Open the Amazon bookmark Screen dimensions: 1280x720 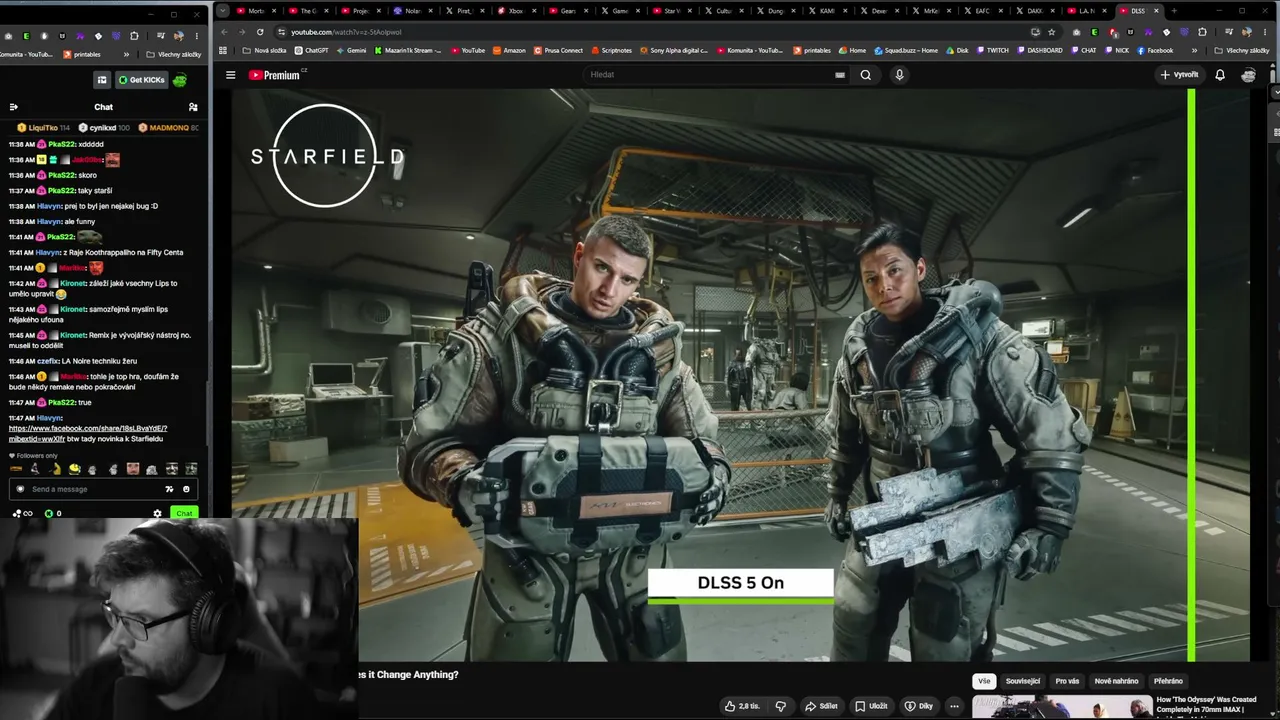509,50
